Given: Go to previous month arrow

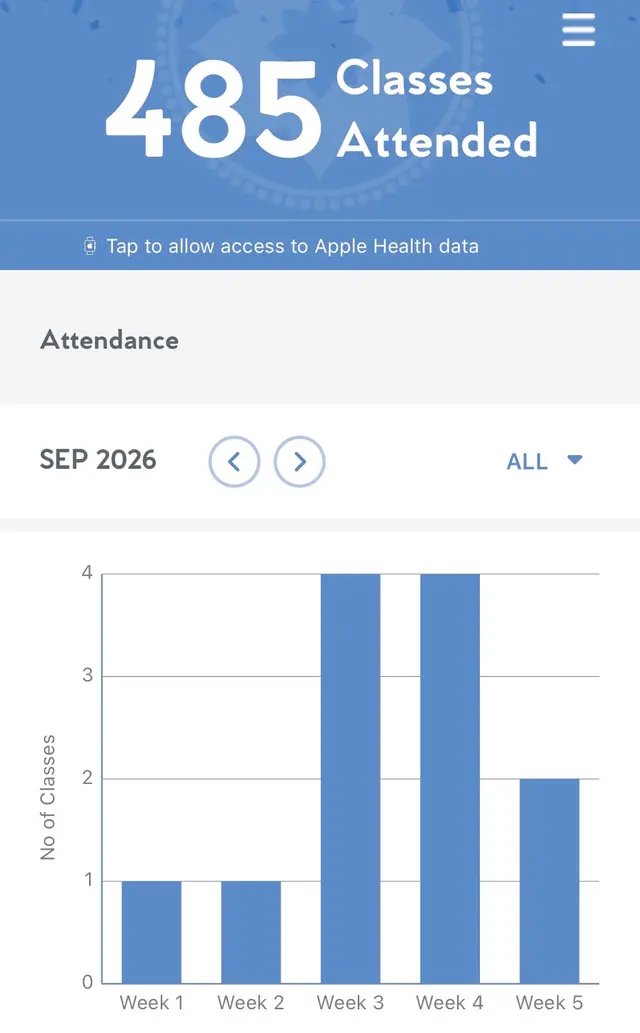Looking at the screenshot, I should 234,462.
